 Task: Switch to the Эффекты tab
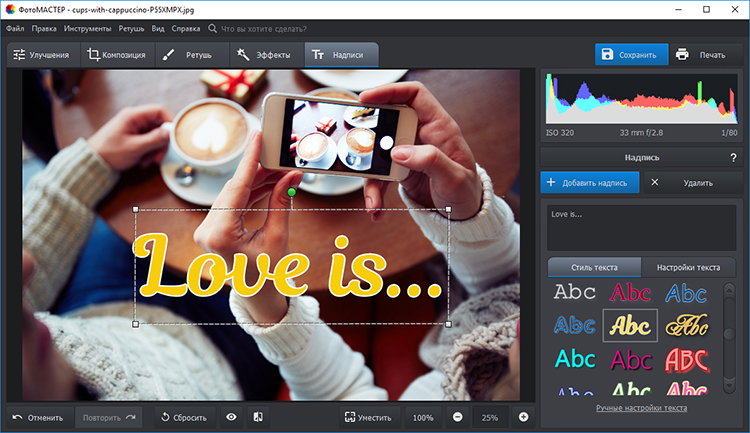(x=264, y=55)
